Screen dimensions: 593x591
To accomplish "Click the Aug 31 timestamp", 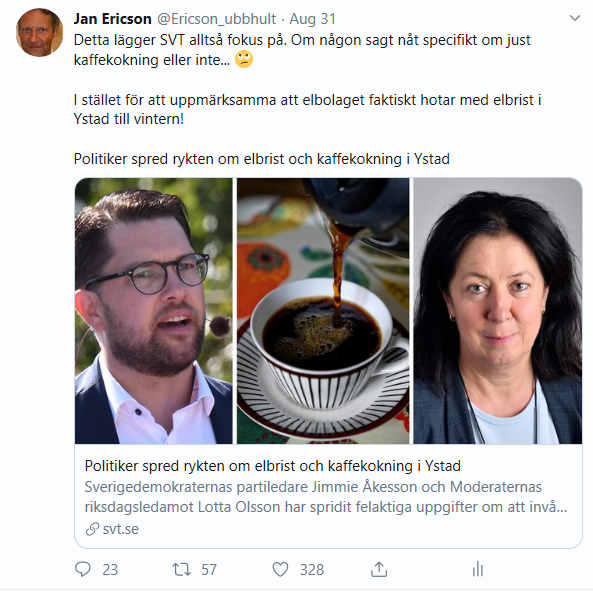I will (312, 19).
